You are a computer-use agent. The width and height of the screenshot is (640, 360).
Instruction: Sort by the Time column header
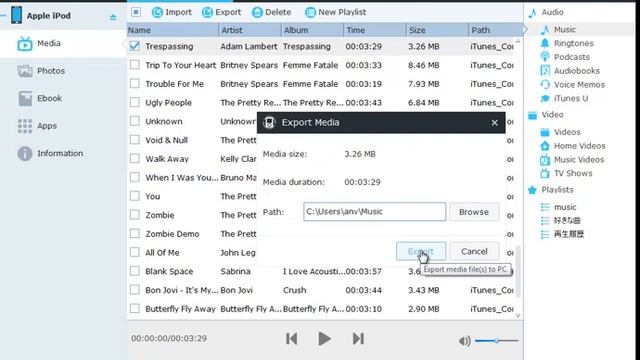[375, 30]
